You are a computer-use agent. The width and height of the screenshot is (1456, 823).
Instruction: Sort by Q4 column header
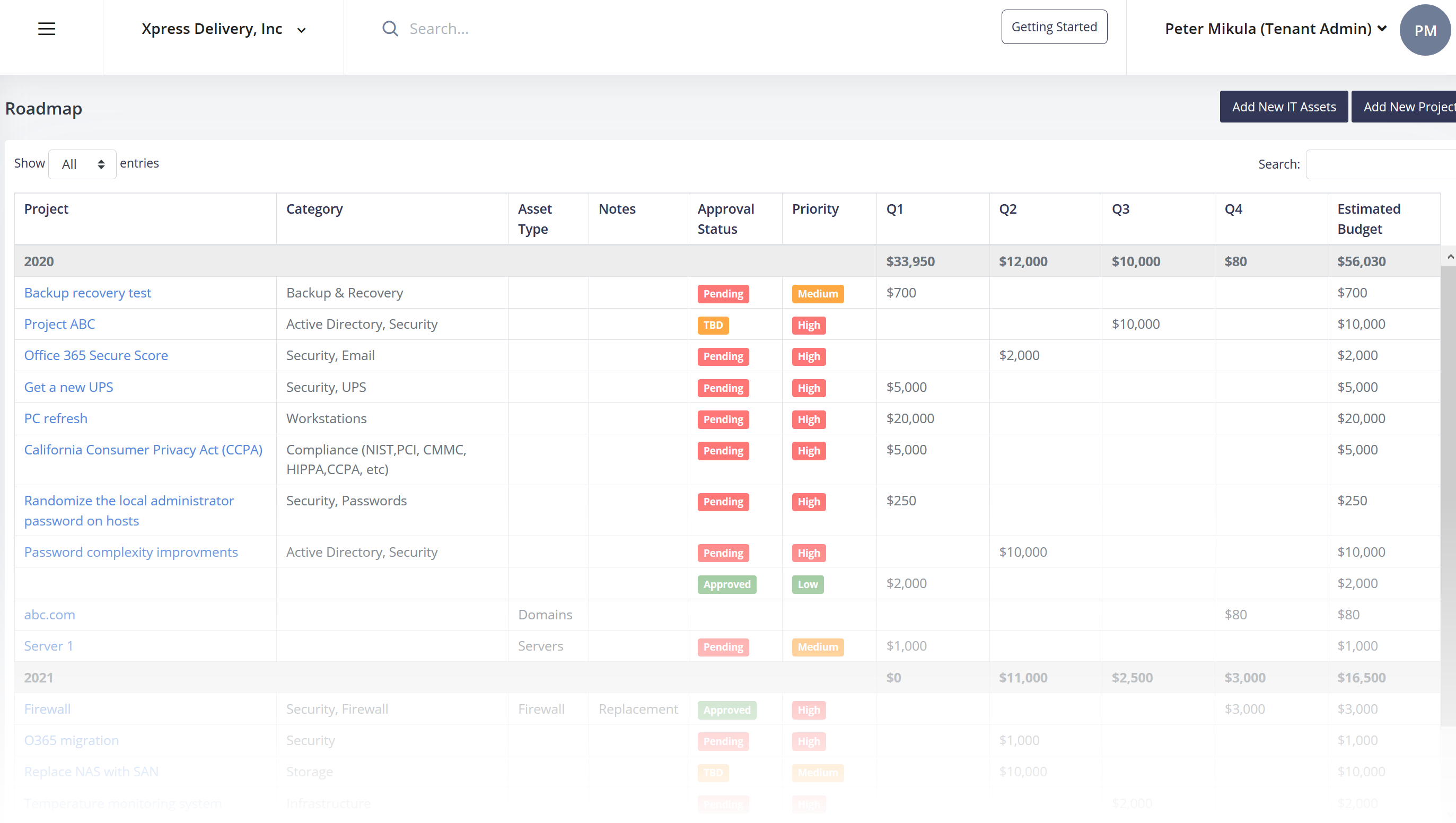point(1271,219)
